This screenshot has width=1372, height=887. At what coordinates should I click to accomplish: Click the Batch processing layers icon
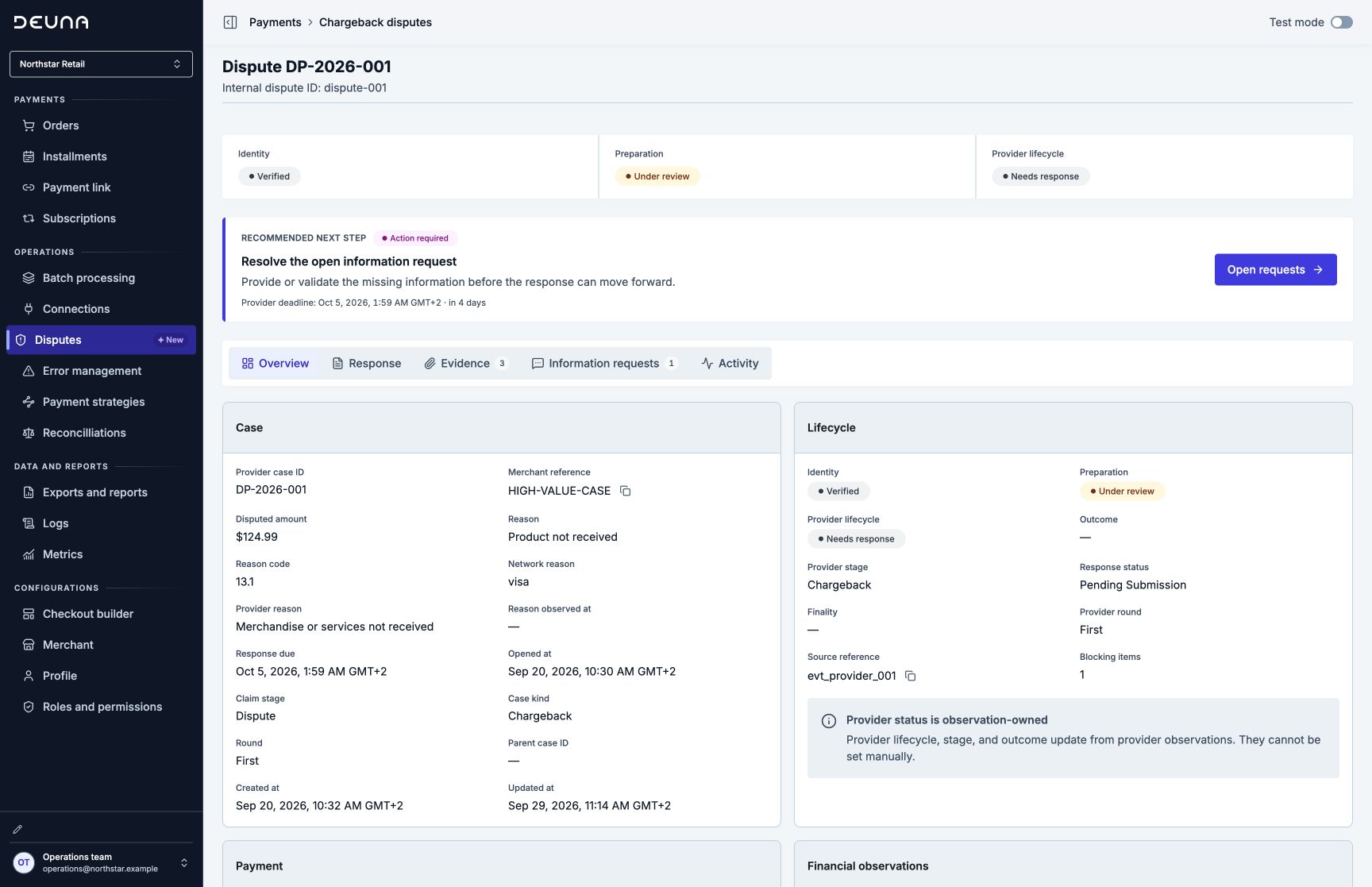coord(29,278)
